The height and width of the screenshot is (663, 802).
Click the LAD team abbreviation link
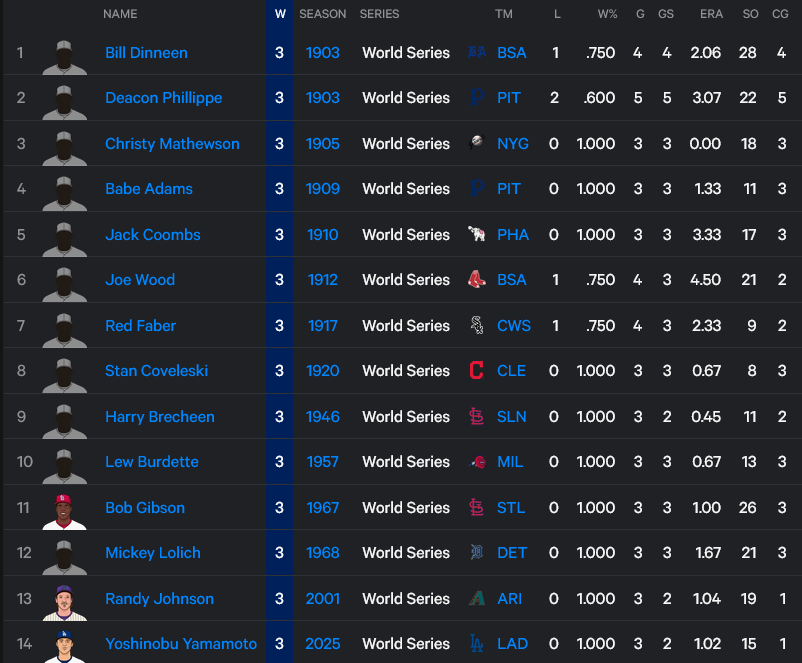pos(513,644)
